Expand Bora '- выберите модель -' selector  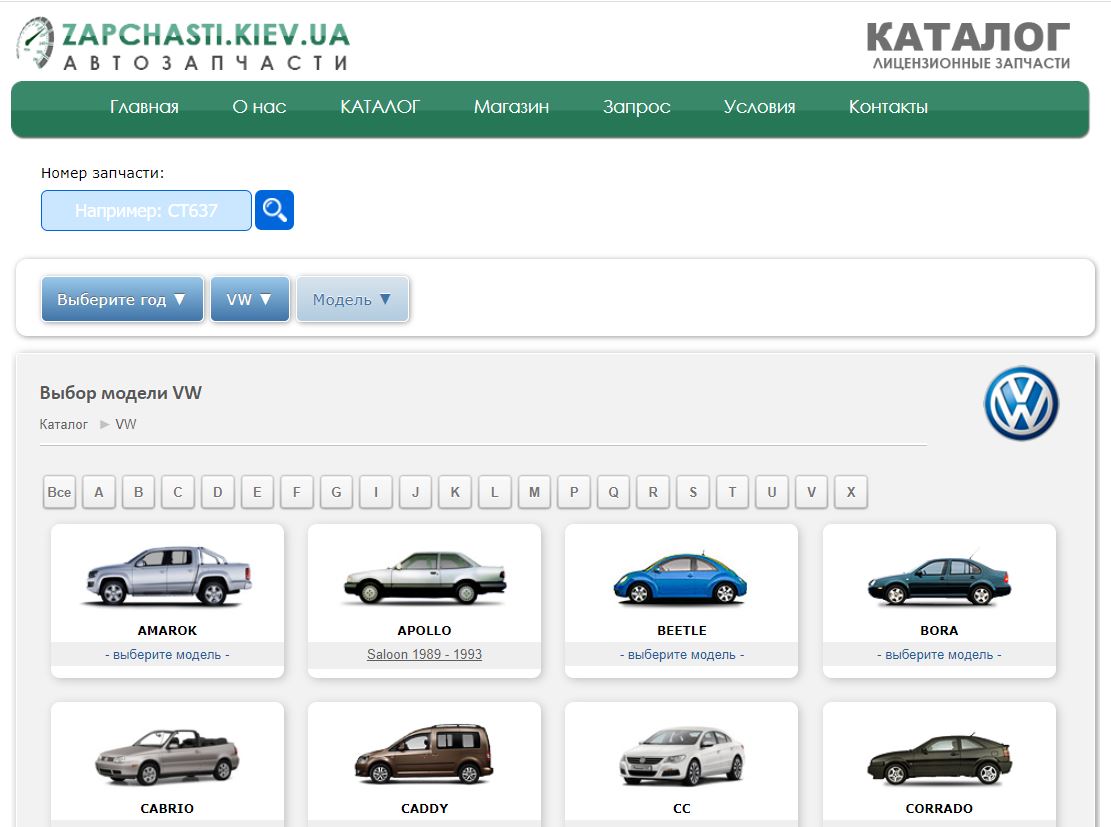point(939,654)
